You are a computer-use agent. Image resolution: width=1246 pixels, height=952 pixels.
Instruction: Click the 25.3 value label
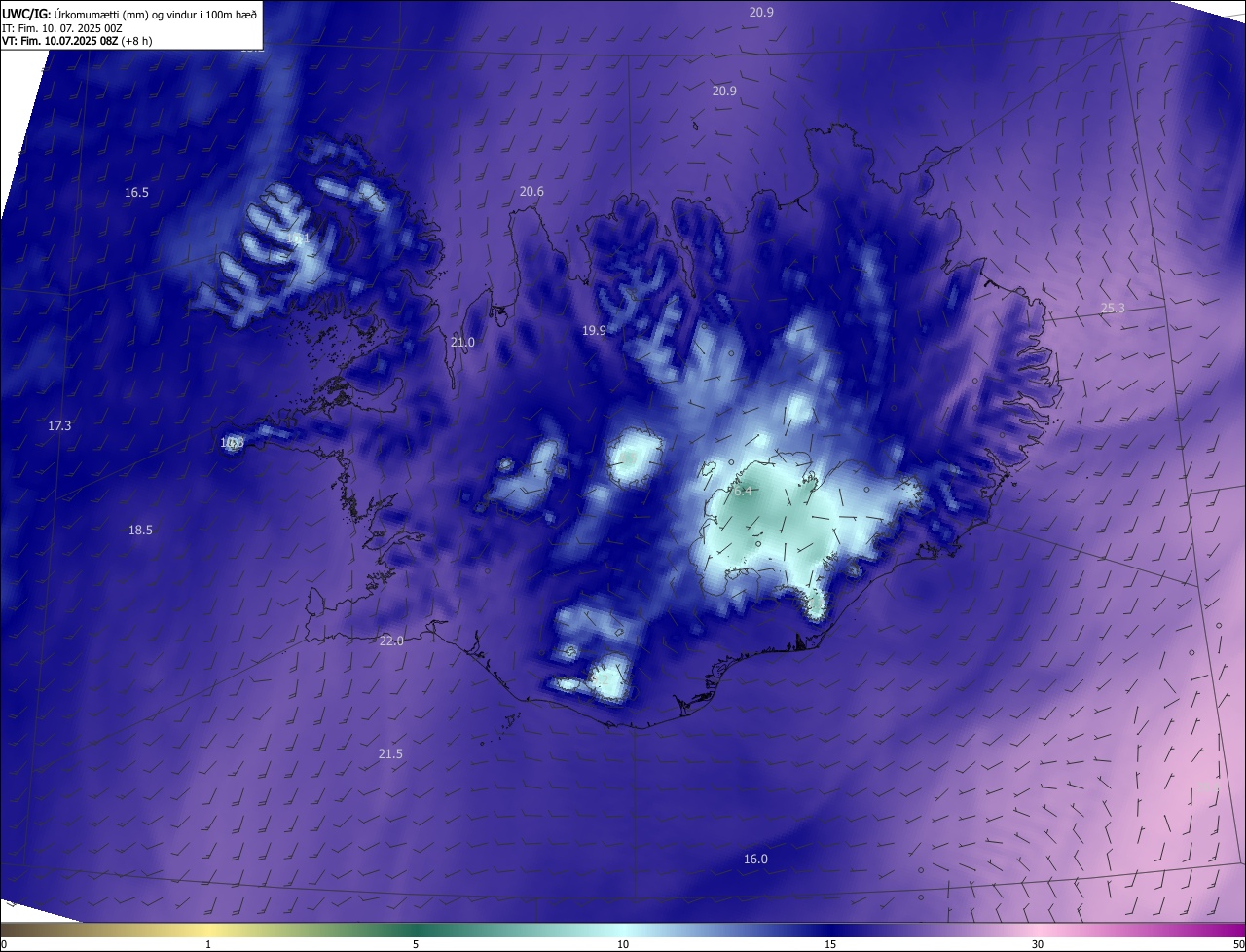(x=1113, y=309)
